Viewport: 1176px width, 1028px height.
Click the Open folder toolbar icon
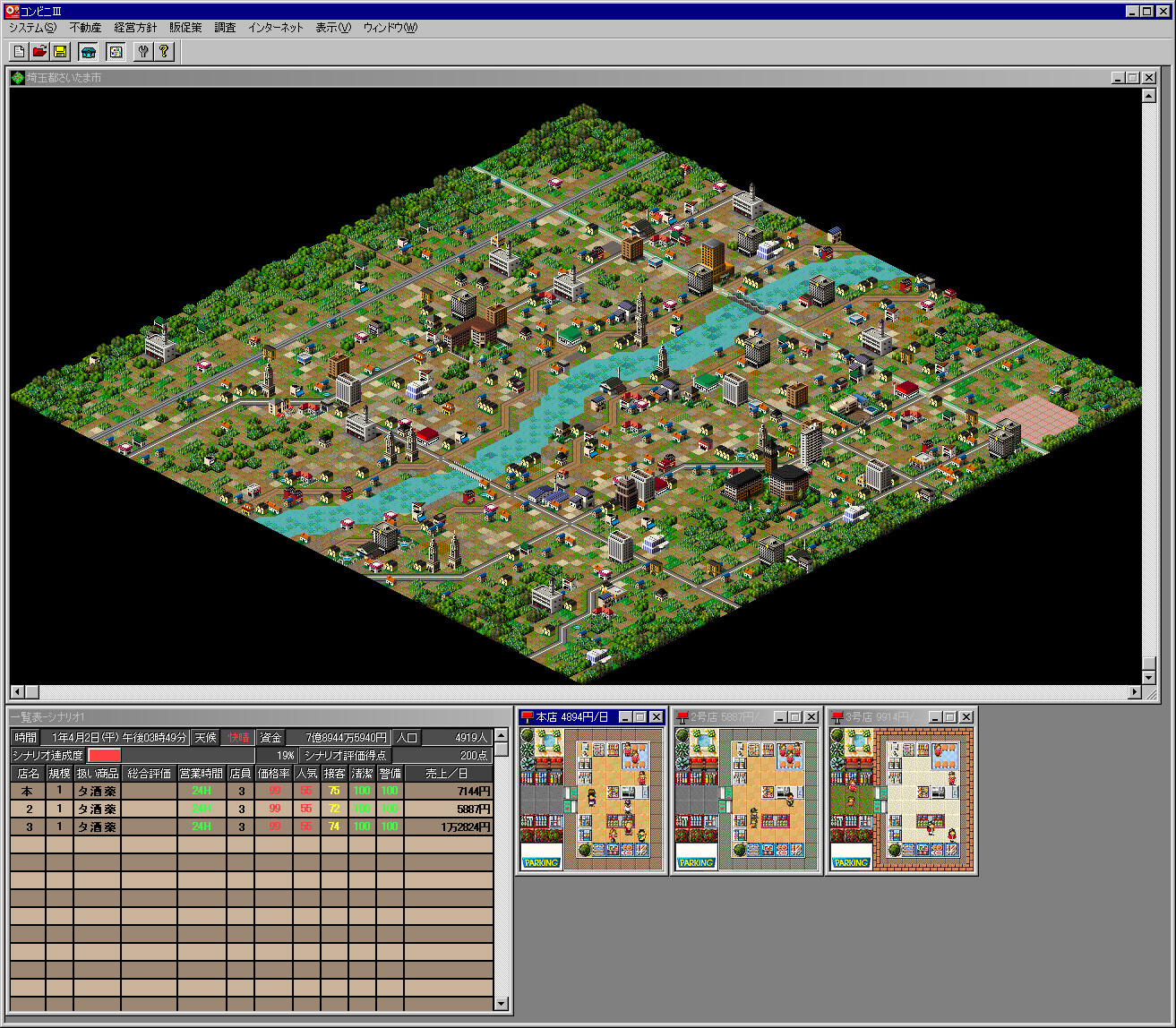[39, 52]
